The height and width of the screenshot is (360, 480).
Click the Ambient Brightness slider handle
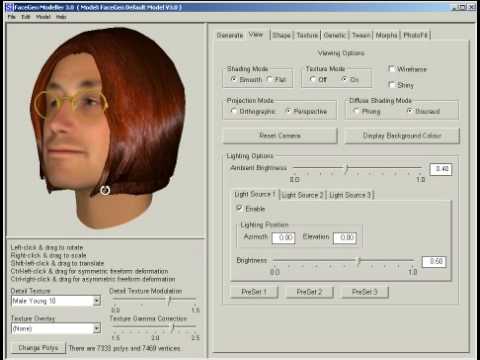coord(346,169)
